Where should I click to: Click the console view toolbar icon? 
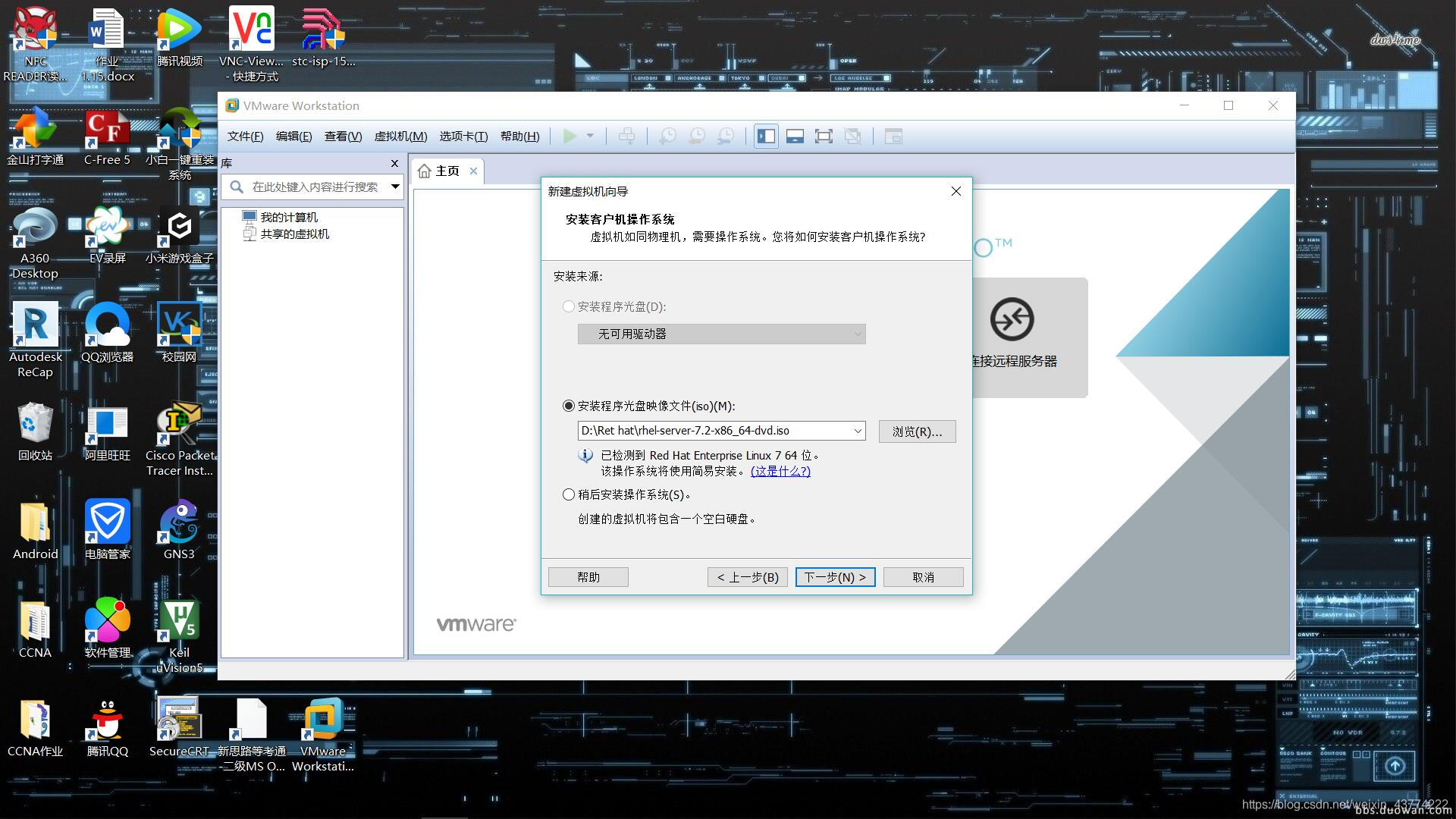click(893, 136)
